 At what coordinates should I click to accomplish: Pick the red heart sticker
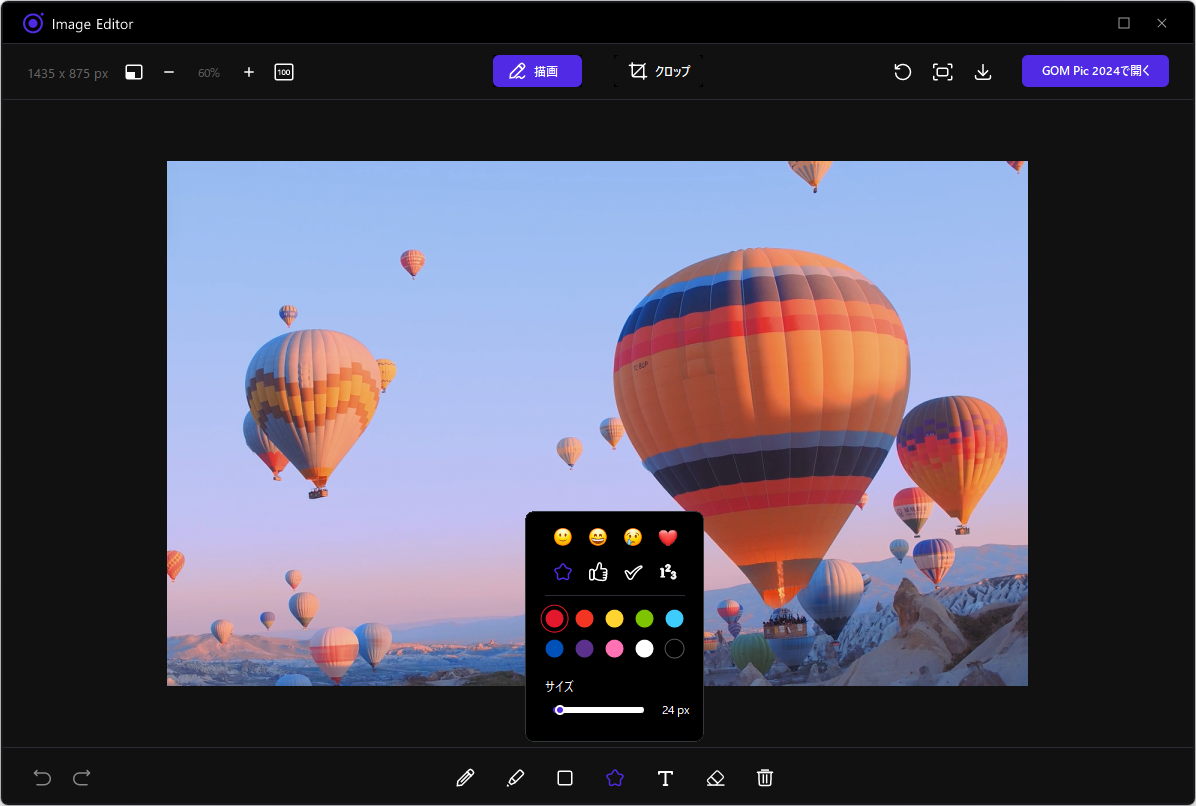pyautogui.click(x=668, y=538)
